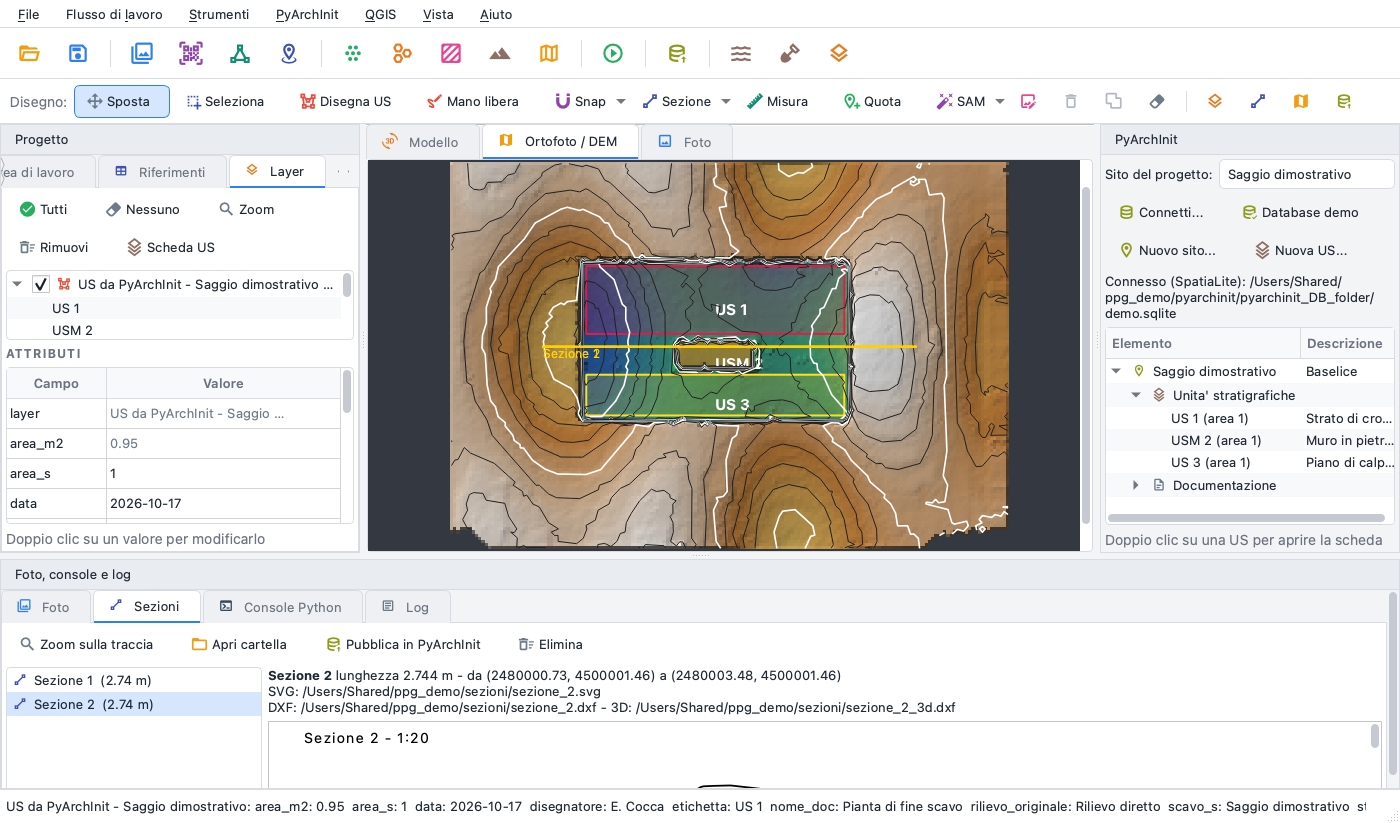Click the green dot point-cloud icon
Viewport: 1400px width, 823px height.
coord(353,54)
